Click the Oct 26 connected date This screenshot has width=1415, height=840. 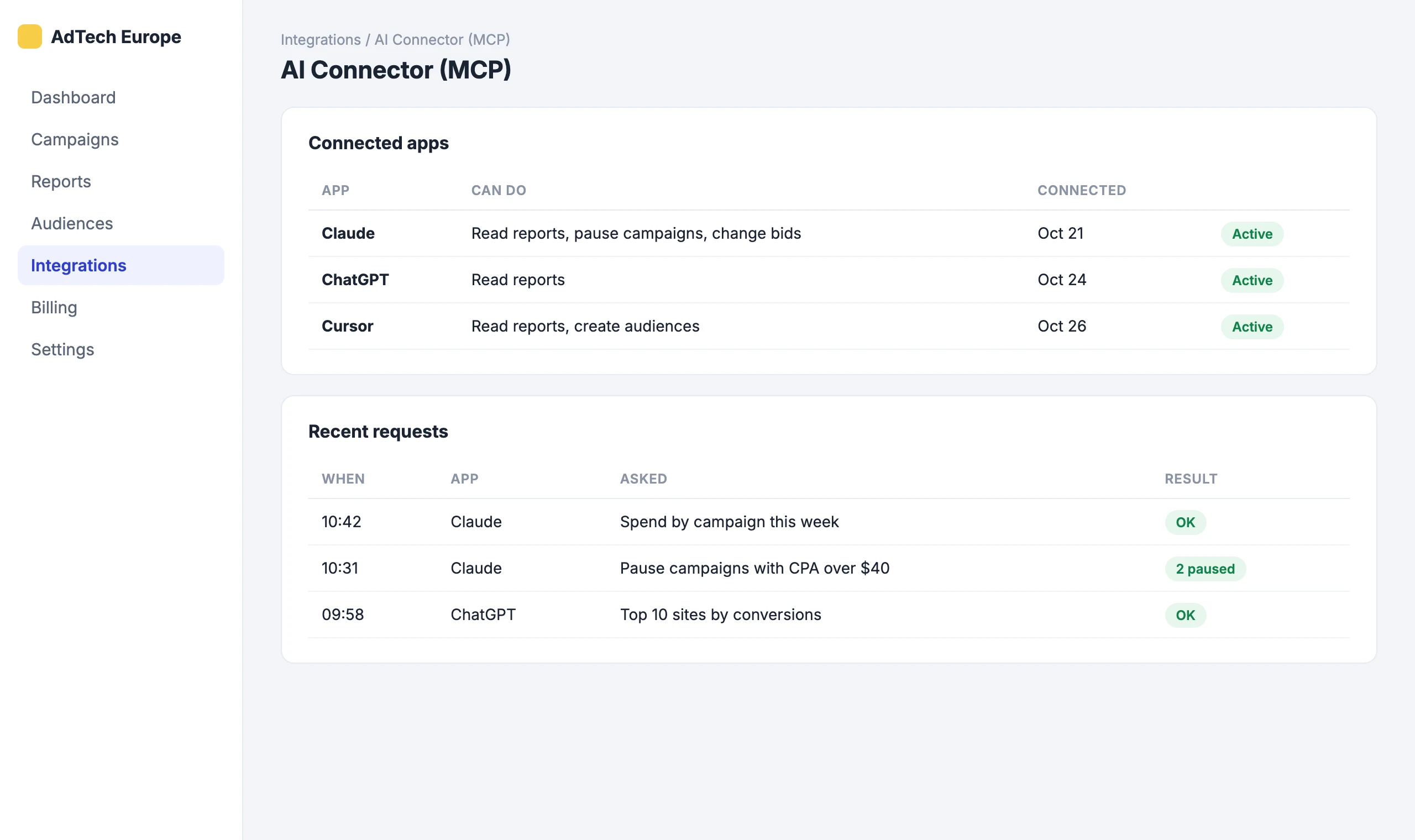pos(1062,326)
